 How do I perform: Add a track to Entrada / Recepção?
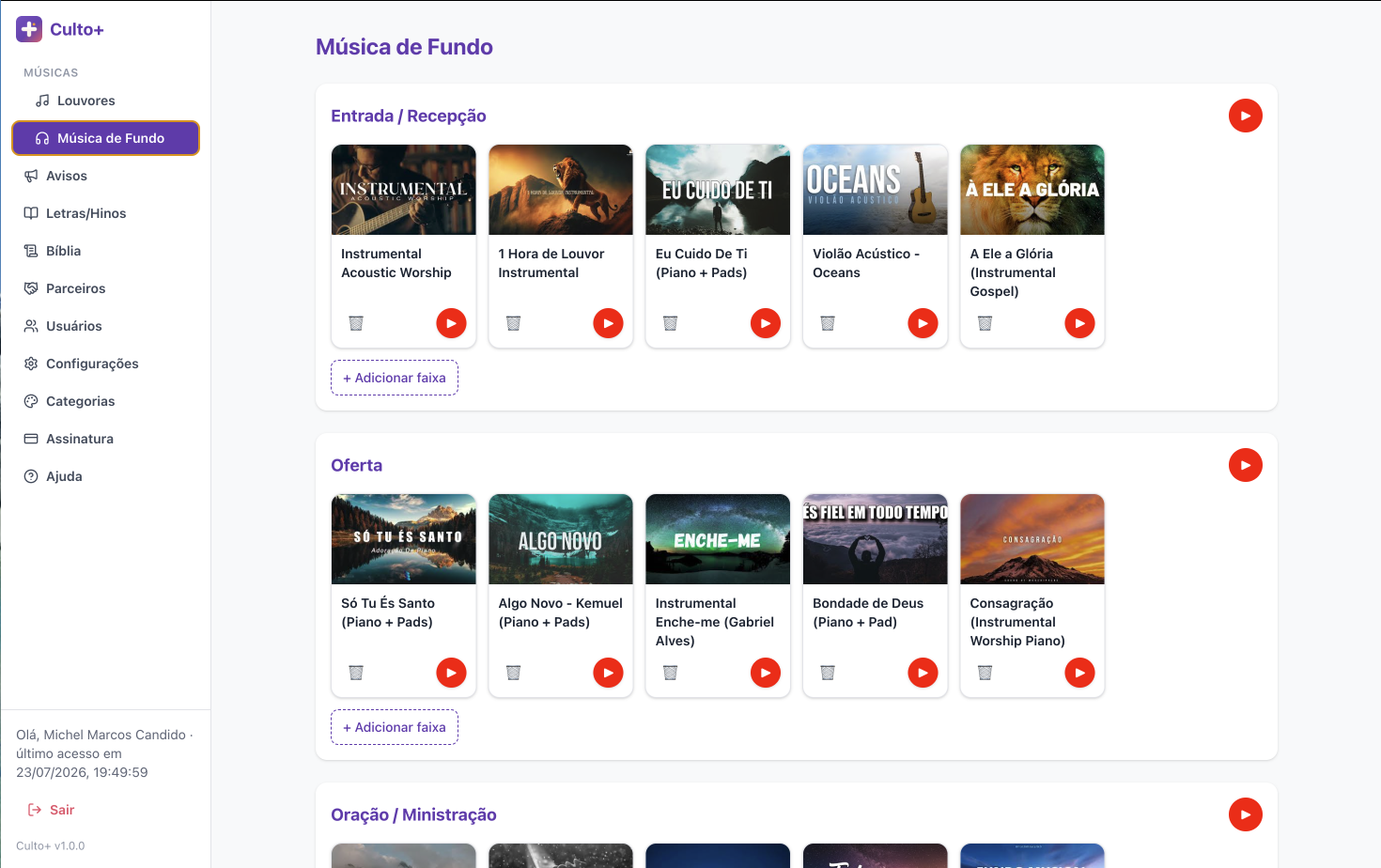click(395, 378)
